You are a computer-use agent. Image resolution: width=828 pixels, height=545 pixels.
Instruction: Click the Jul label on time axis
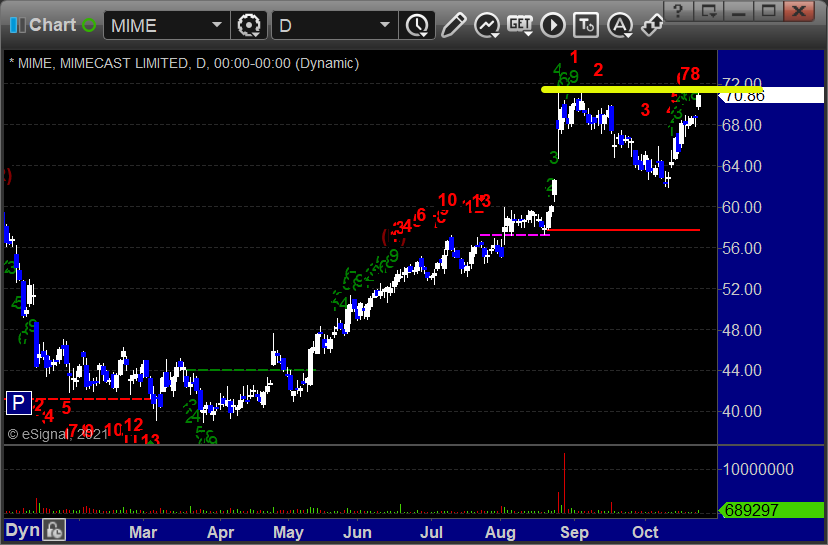click(431, 532)
